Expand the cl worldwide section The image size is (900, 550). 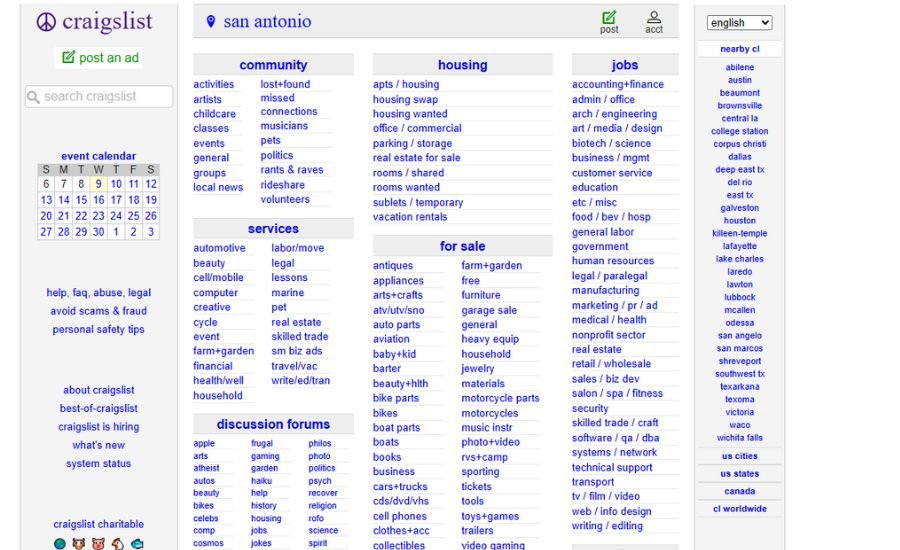point(739,509)
